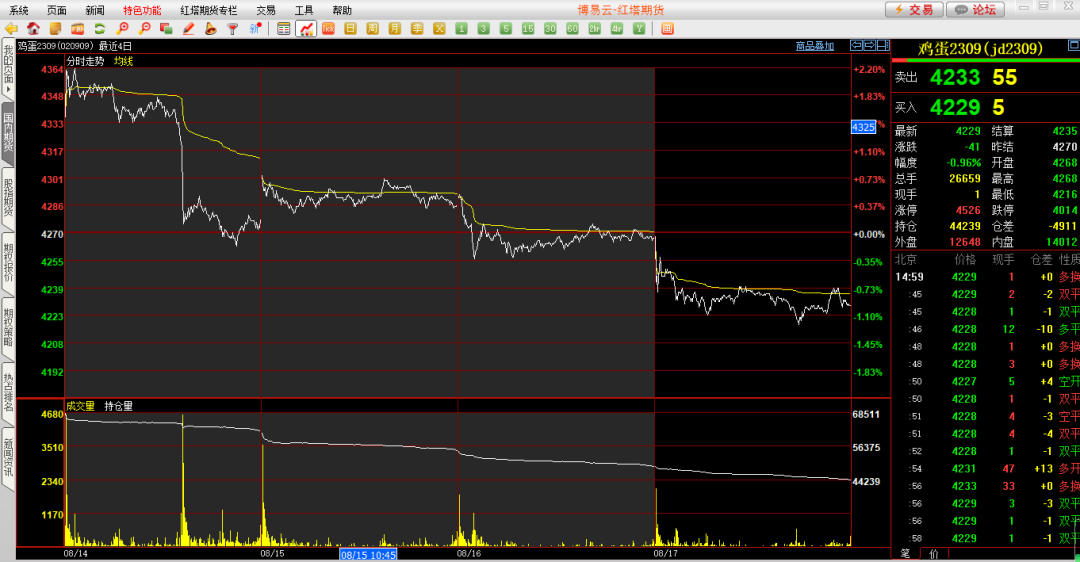Click the funnel filter icon
Screen dimensions: 1080x562
[232, 28]
